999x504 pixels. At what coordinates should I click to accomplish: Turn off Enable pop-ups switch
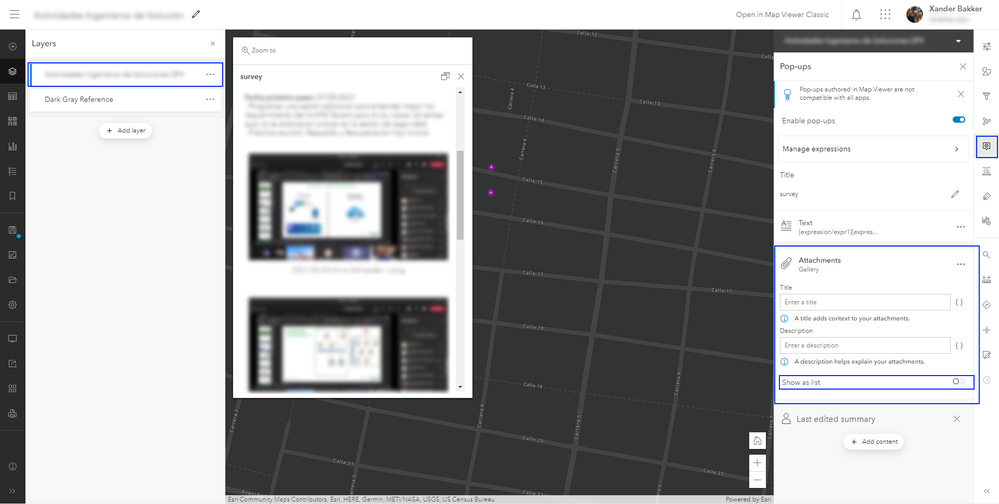point(958,120)
